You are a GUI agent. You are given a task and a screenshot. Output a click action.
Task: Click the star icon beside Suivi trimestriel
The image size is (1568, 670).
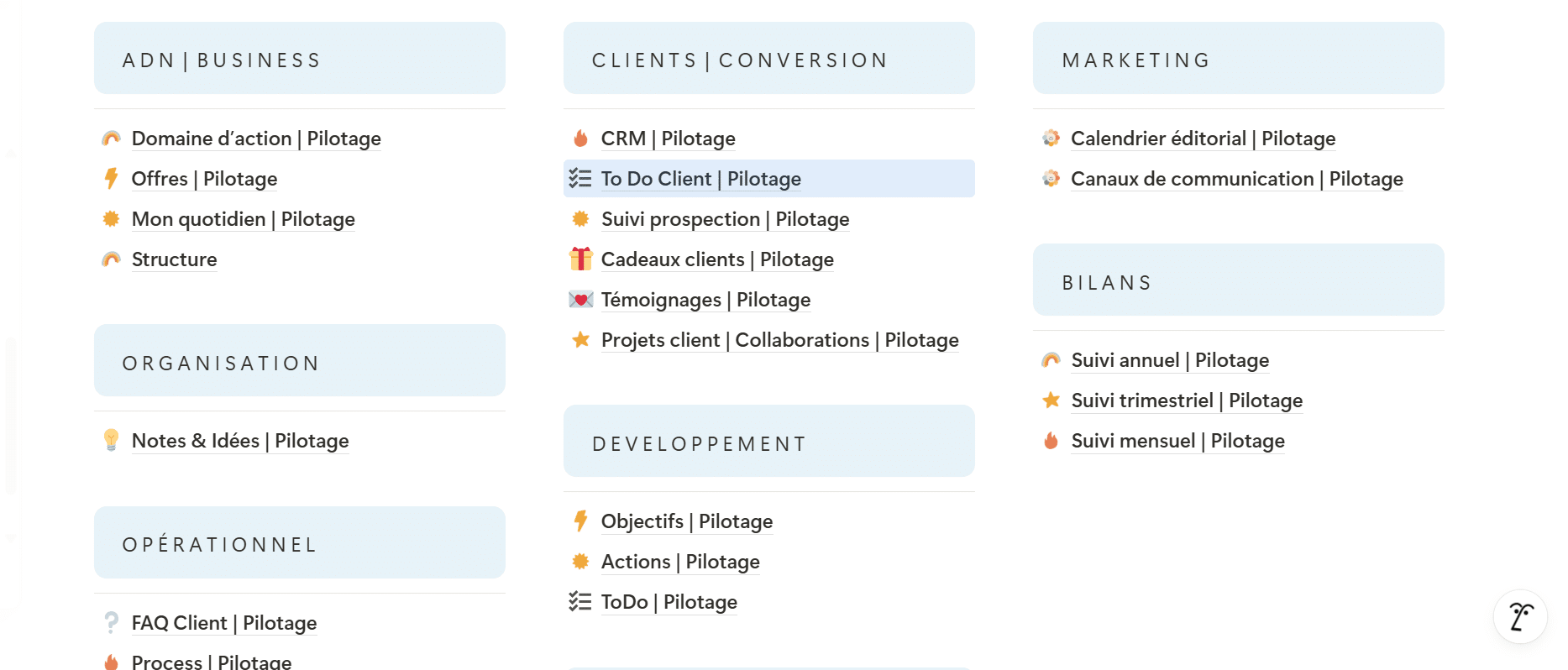1051,400
